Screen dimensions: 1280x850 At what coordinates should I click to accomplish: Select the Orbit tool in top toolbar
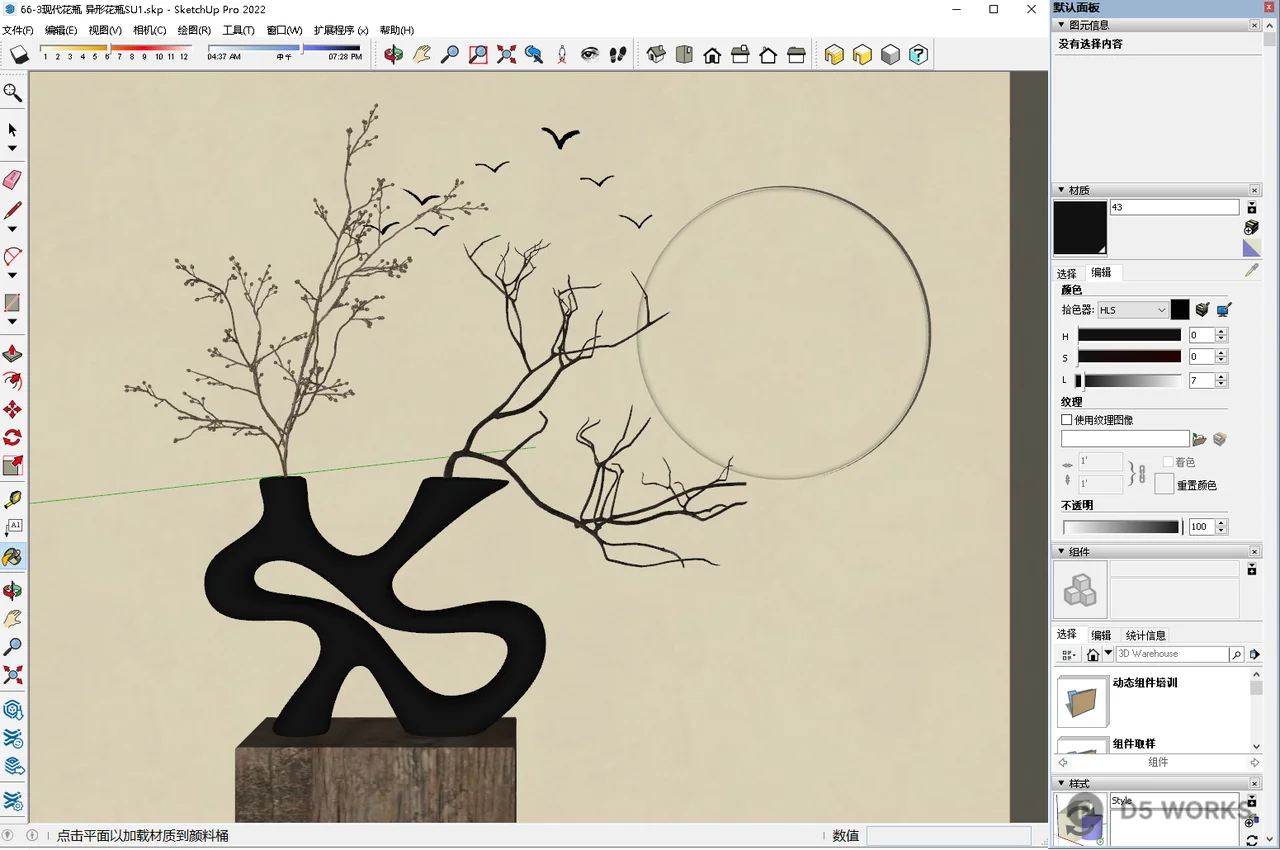point(394,54)
